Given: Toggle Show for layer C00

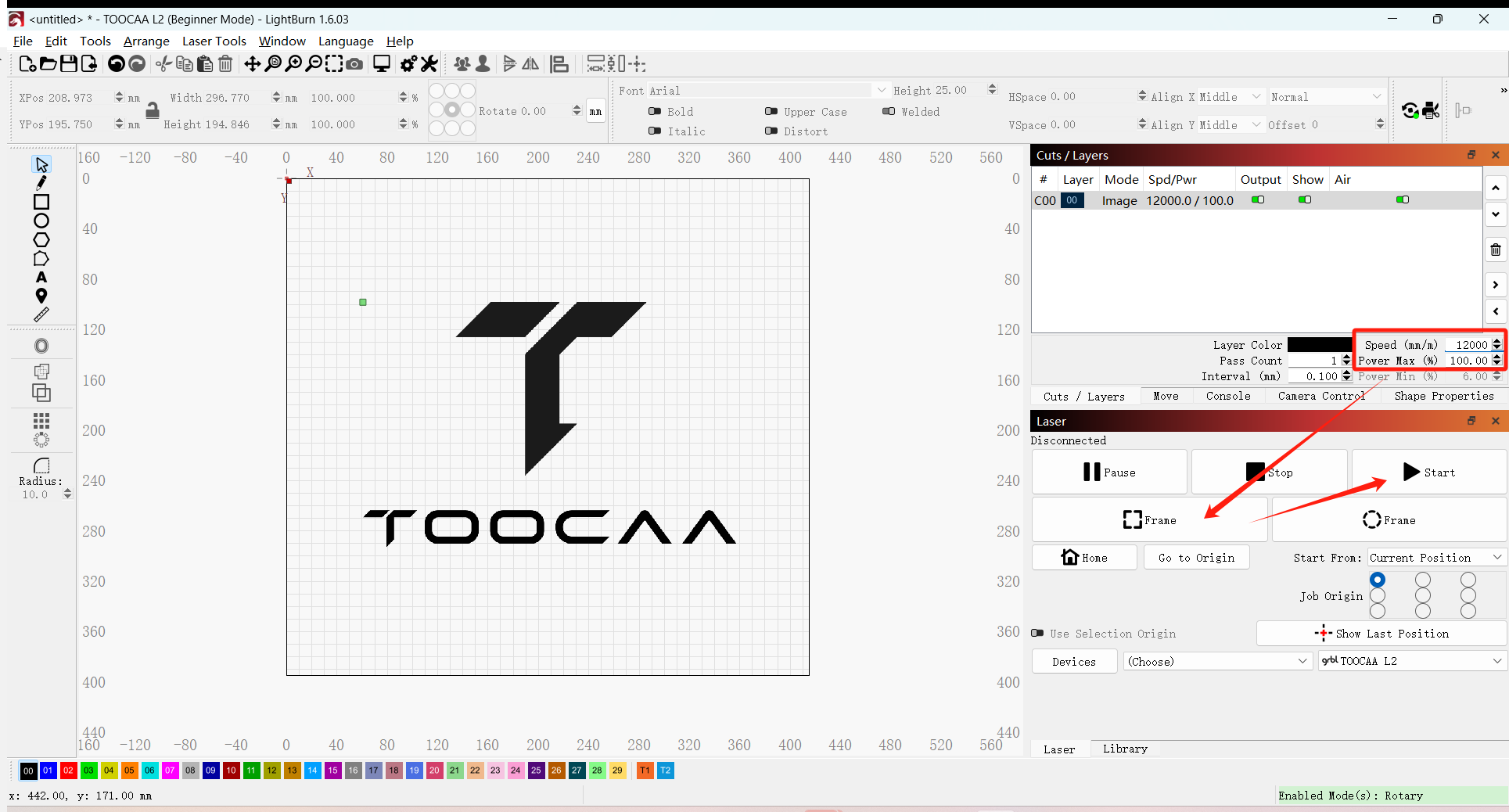Looking at the screenshot, I should [1305, 199].
